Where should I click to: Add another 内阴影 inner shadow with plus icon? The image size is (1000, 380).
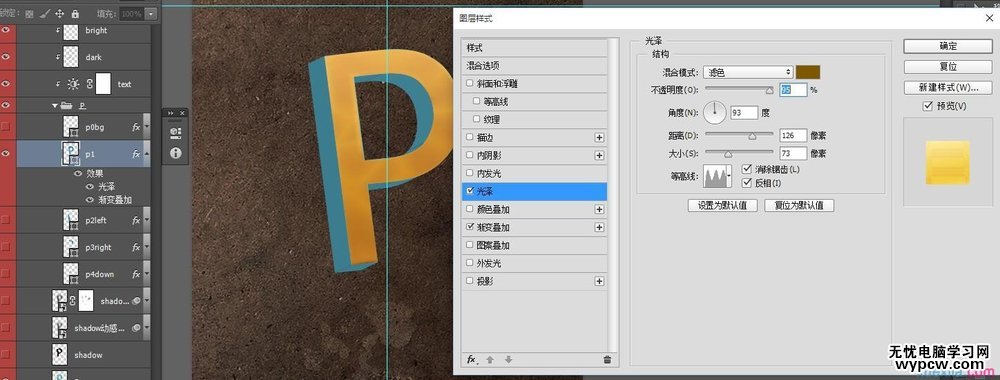coord(599,155)
